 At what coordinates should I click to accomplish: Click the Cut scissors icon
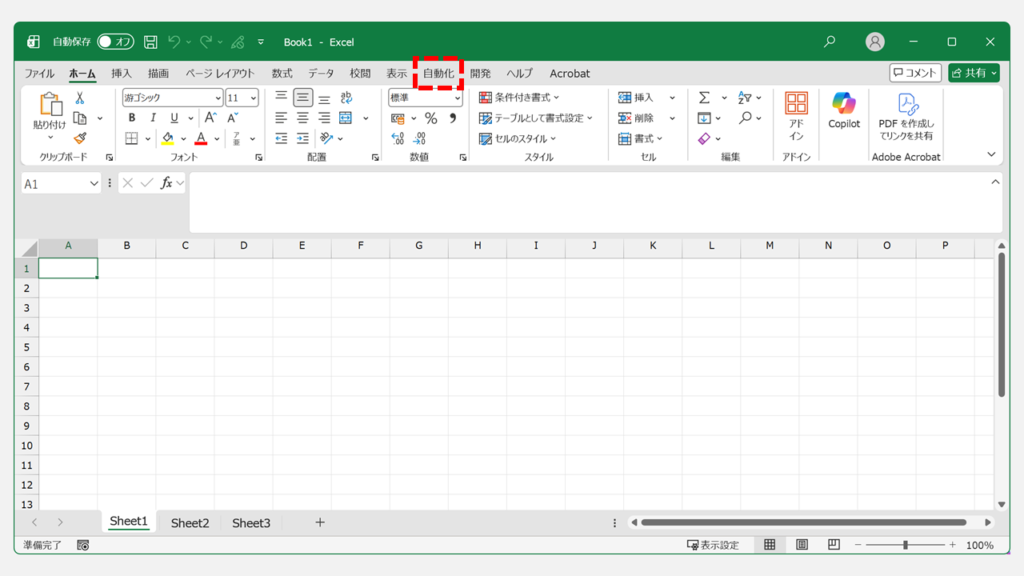80,98
